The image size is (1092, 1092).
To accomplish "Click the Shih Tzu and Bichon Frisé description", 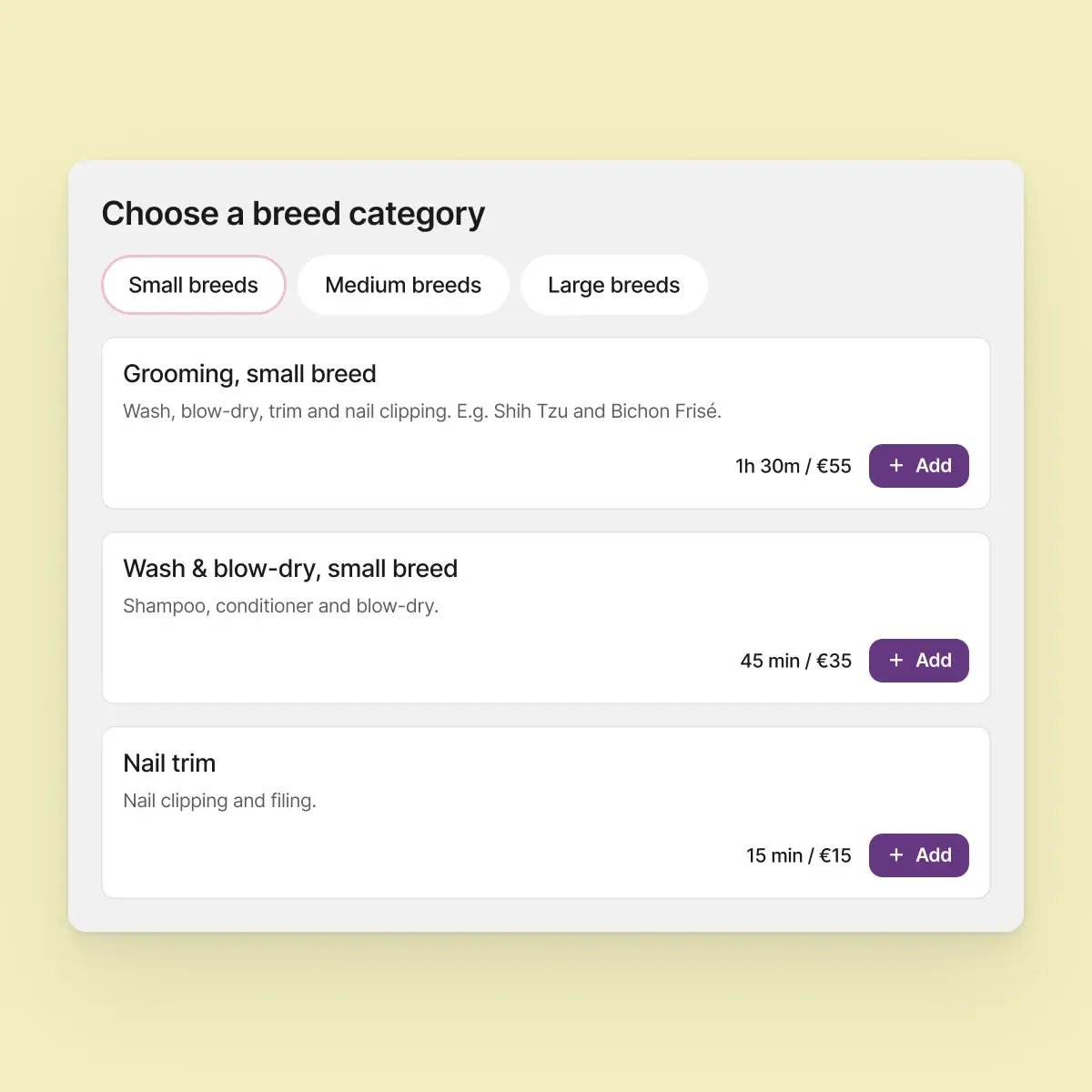I will click(x=422, y=411).
